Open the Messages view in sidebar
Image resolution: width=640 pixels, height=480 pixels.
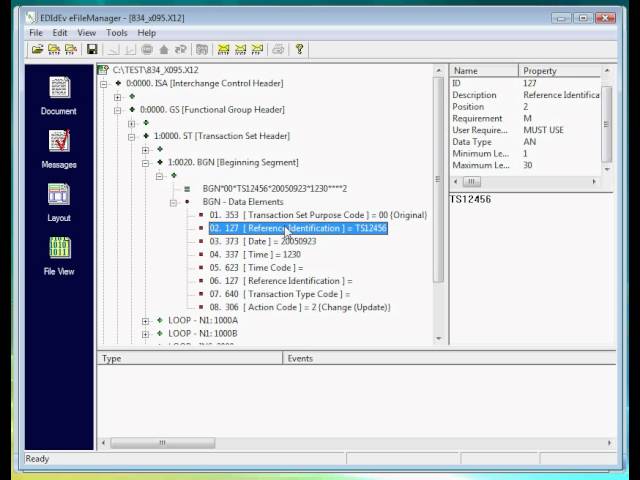59,148
